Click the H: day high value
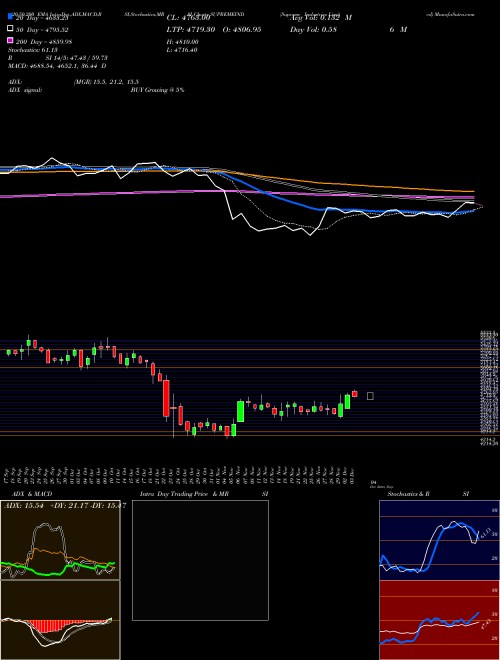The image size is (500, 660). [183, 42]
